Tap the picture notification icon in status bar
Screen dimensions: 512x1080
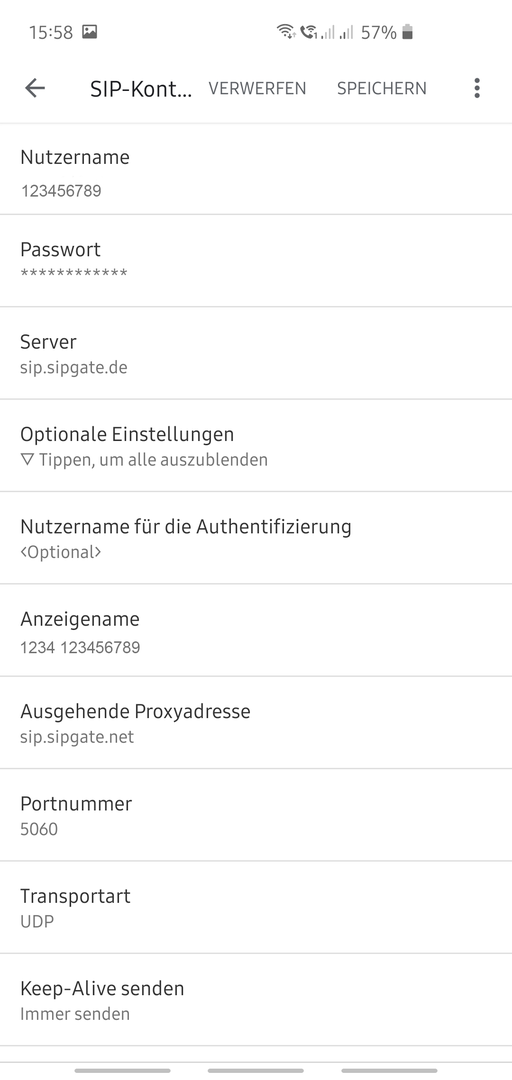90,32
